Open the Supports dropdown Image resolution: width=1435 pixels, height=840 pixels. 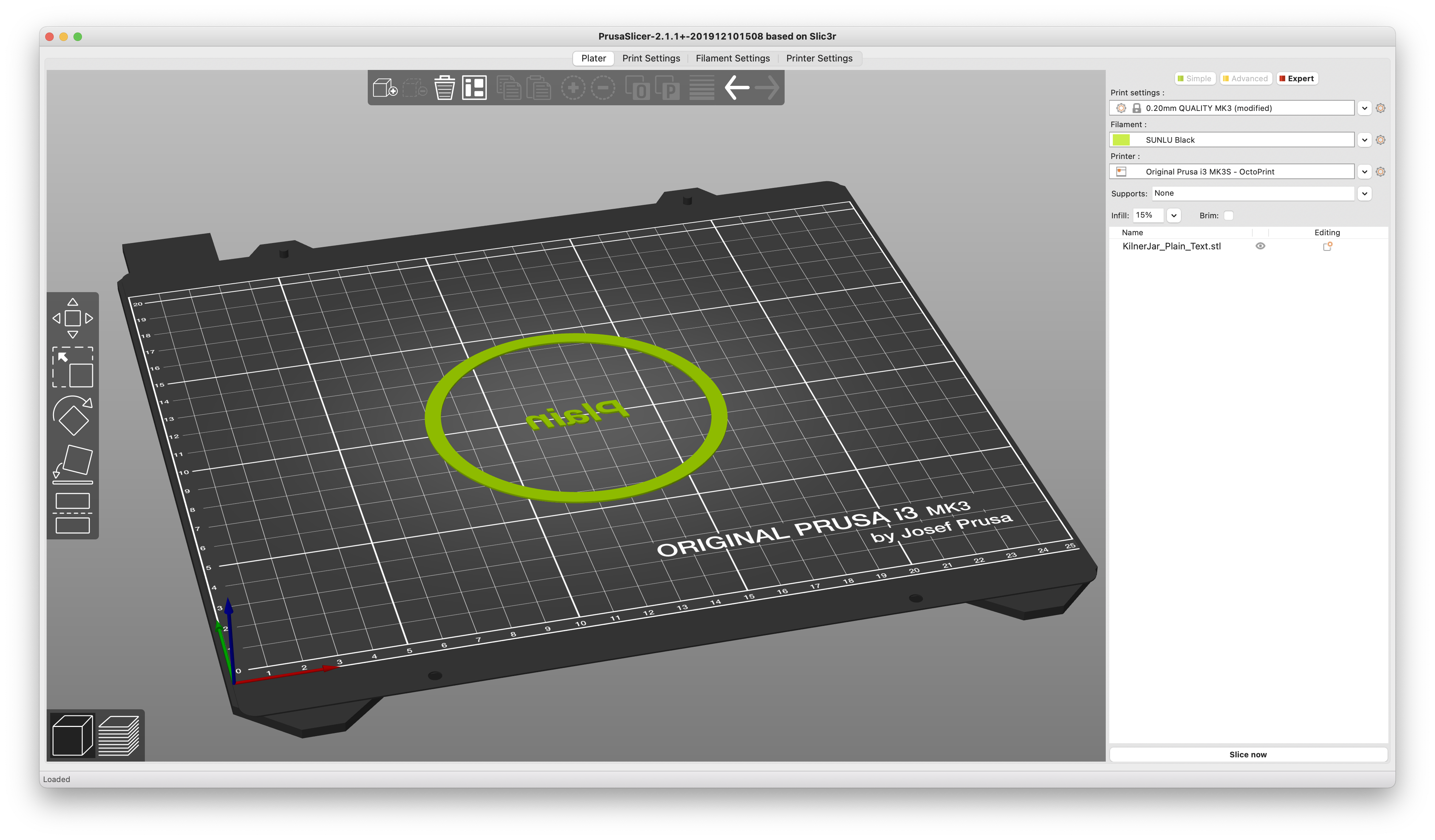point(1365,194)
